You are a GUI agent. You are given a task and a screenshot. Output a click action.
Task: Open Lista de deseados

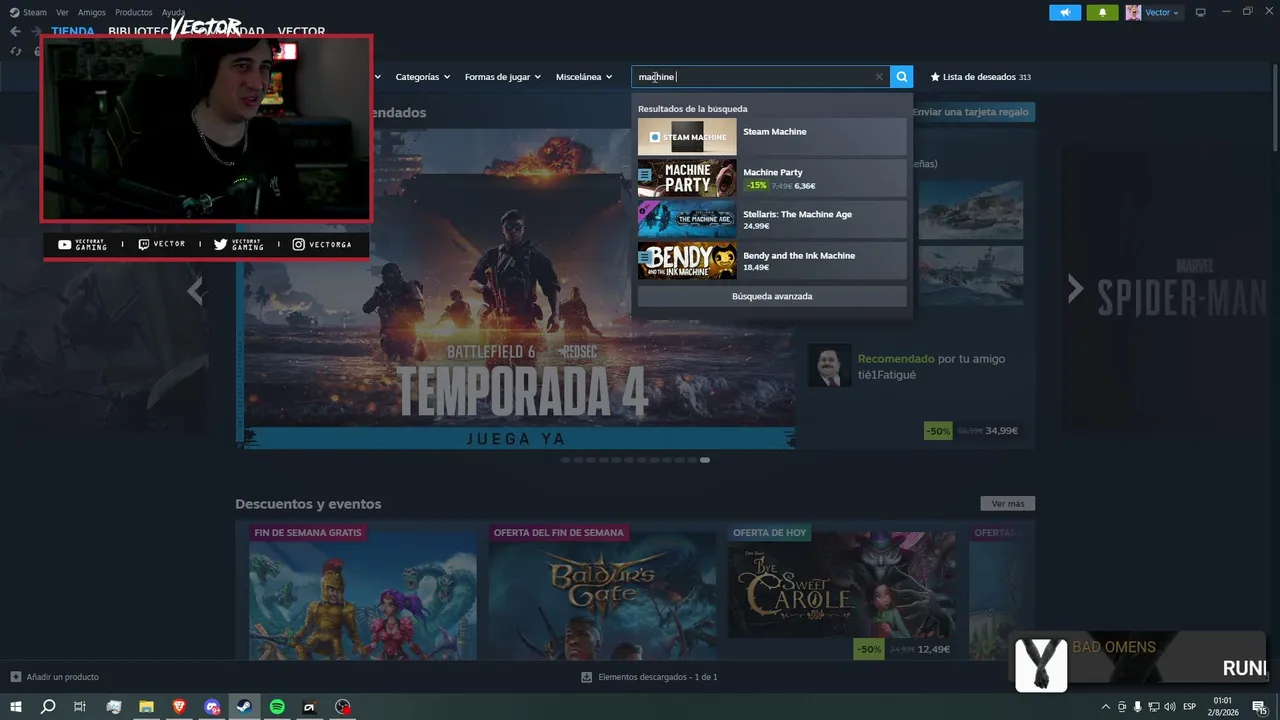[x=980, y=77]
